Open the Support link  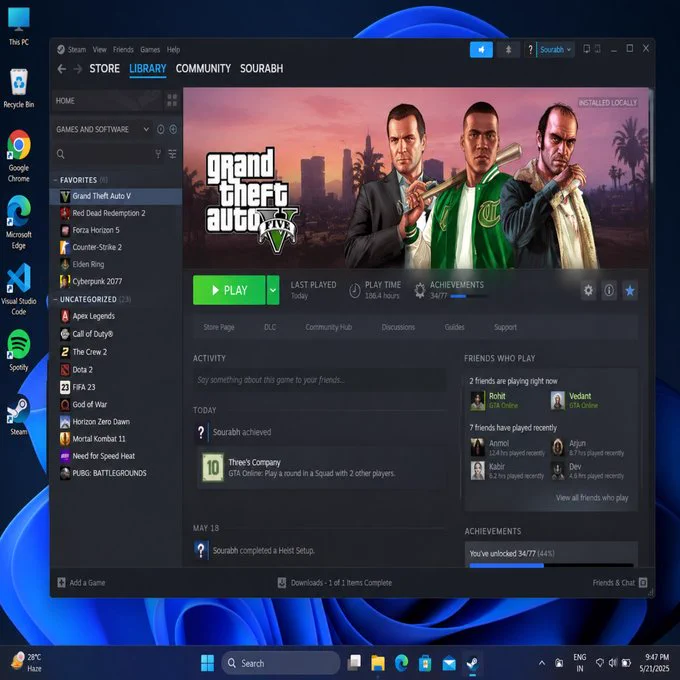505,327
